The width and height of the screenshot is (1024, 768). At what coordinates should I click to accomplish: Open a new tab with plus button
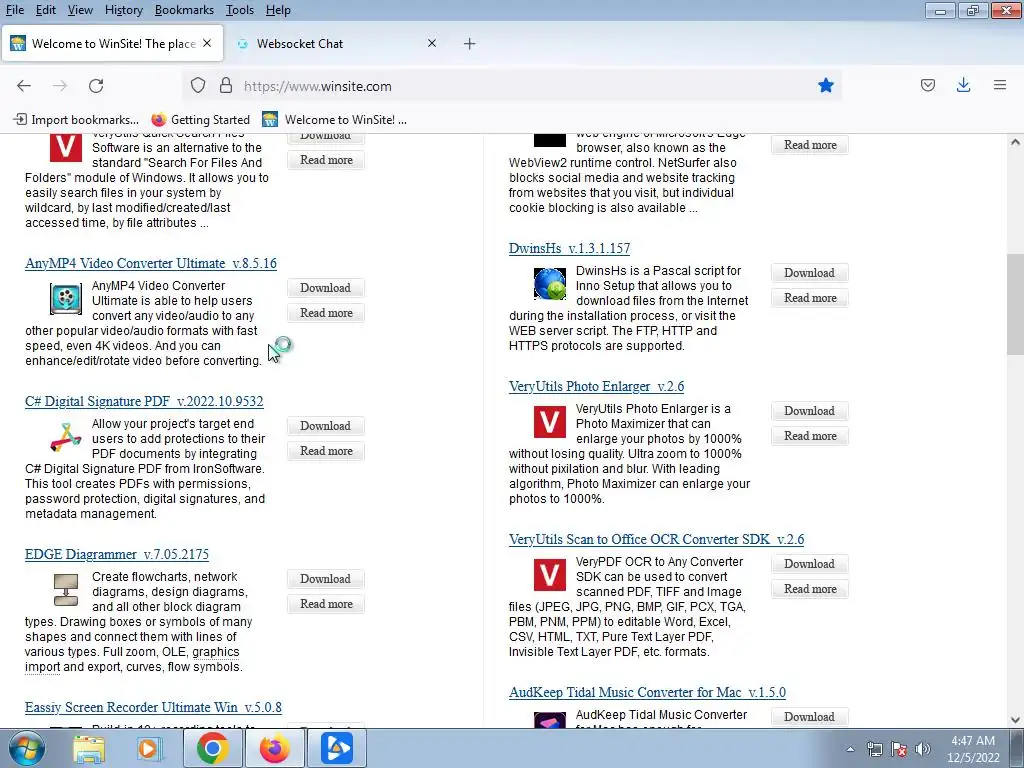pos(470,44)
